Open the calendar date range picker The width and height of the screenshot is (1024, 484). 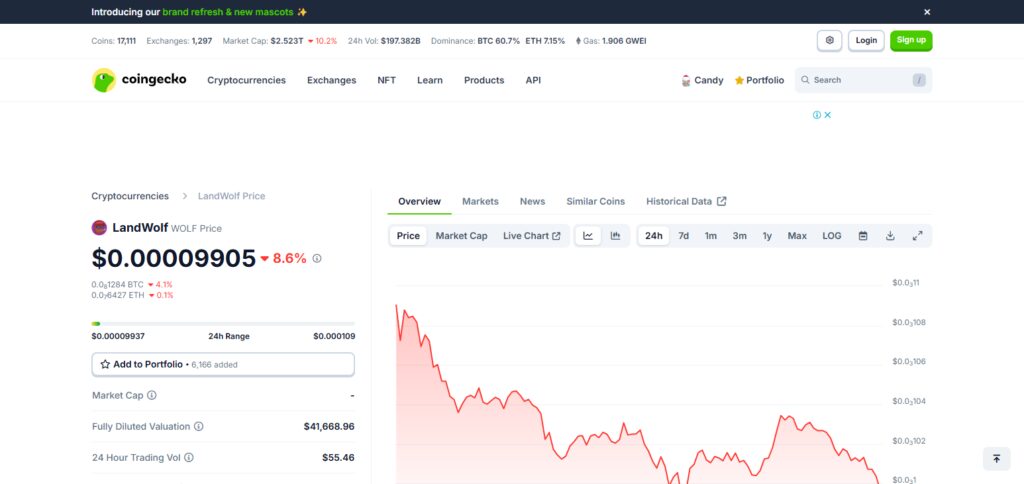click(863, 236)
